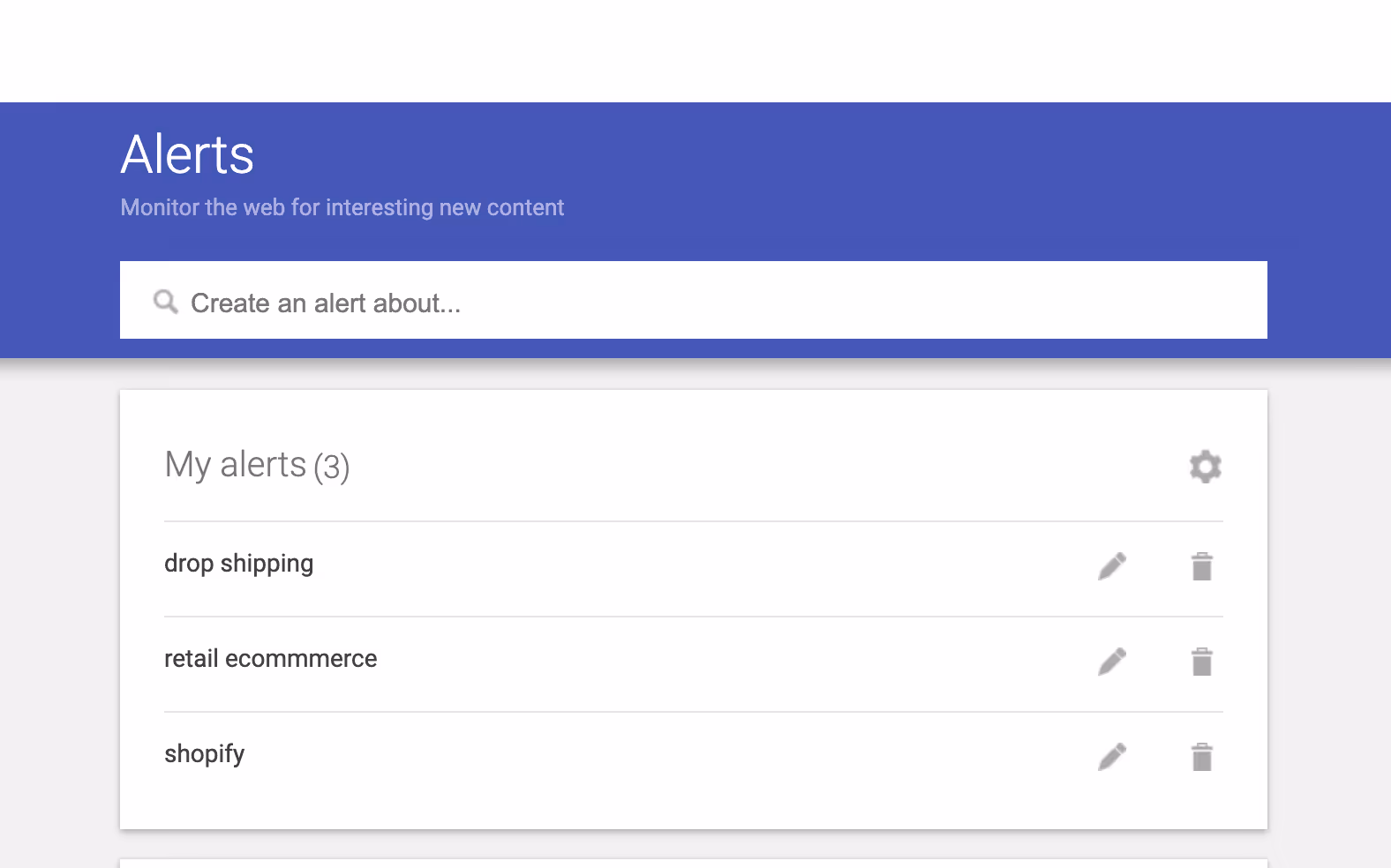
Task: View the shopify alert details
Action: pyautogui.click(x=204, y=753)
